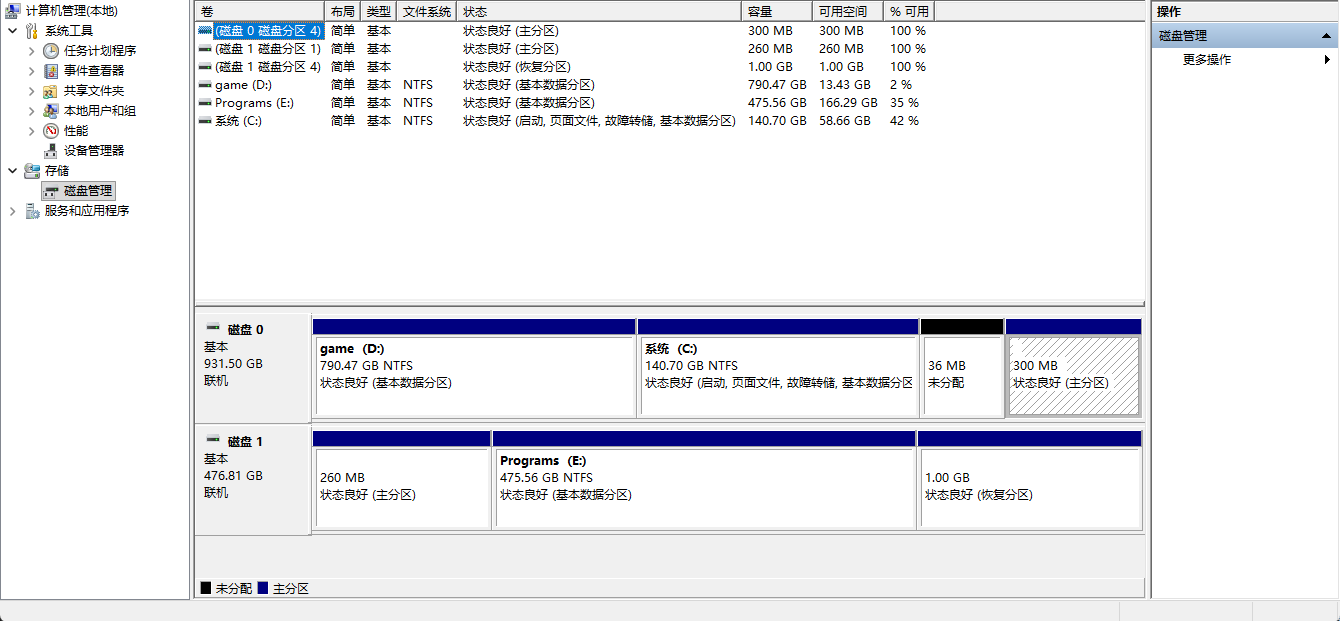The height and width of the screenshot is (621, 1340).
Task: Collapse the 磁盘管理 section in the 操作 pane
Action: [x=1326, y=36]
